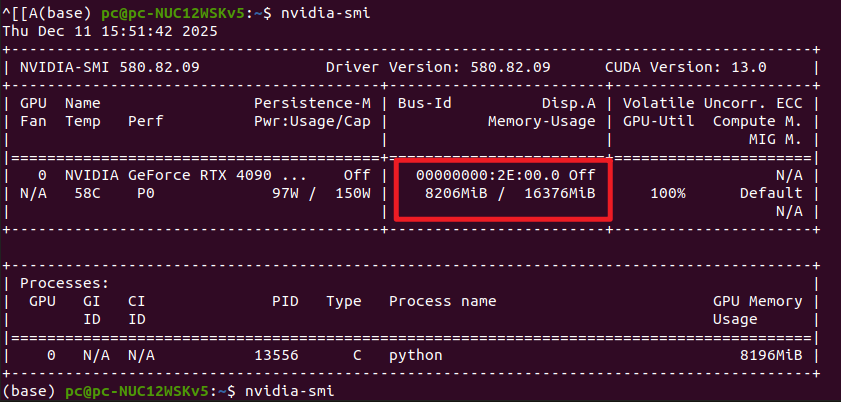Screen dimensions: 841x402
Task: Click the date line "Thu Dec 11 15:51:42 2025"
Action: (110, 31)
